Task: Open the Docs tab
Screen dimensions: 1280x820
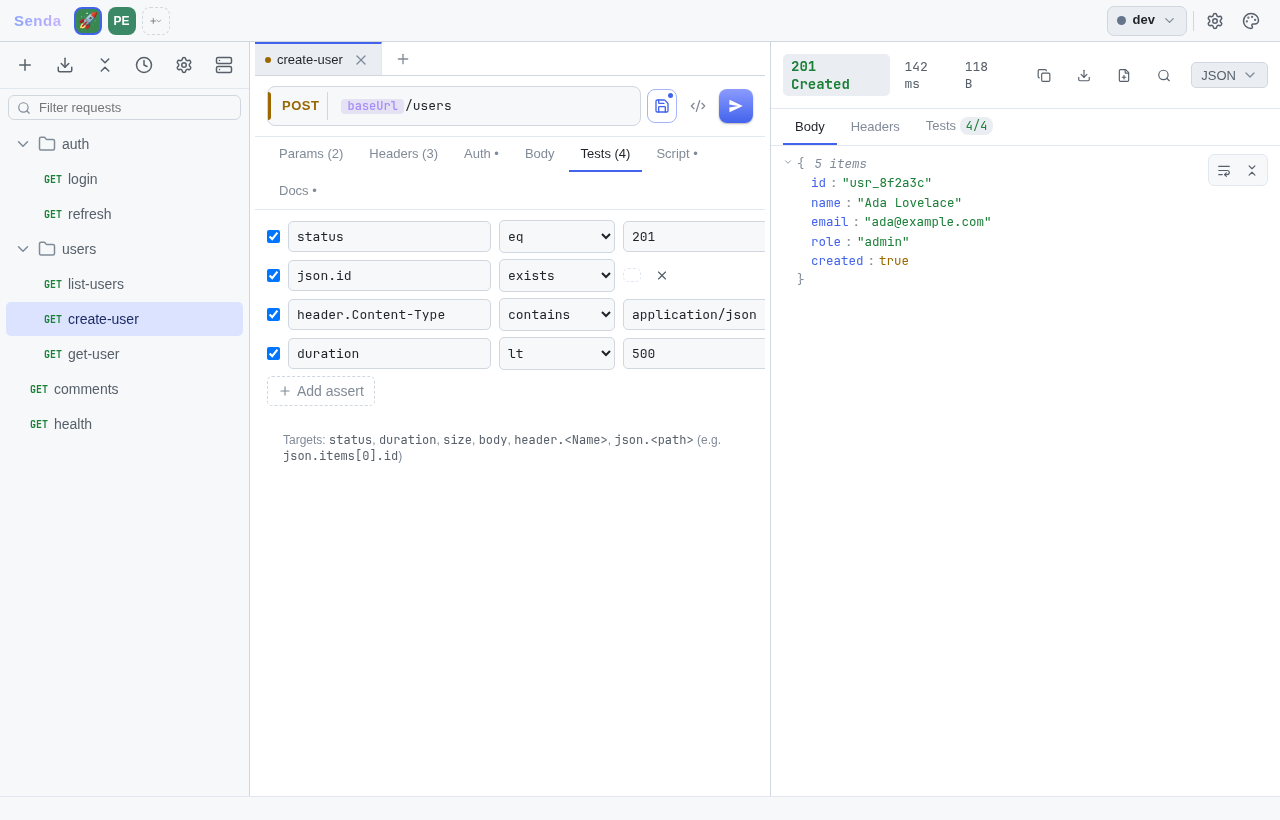Action: click(298, 191)
